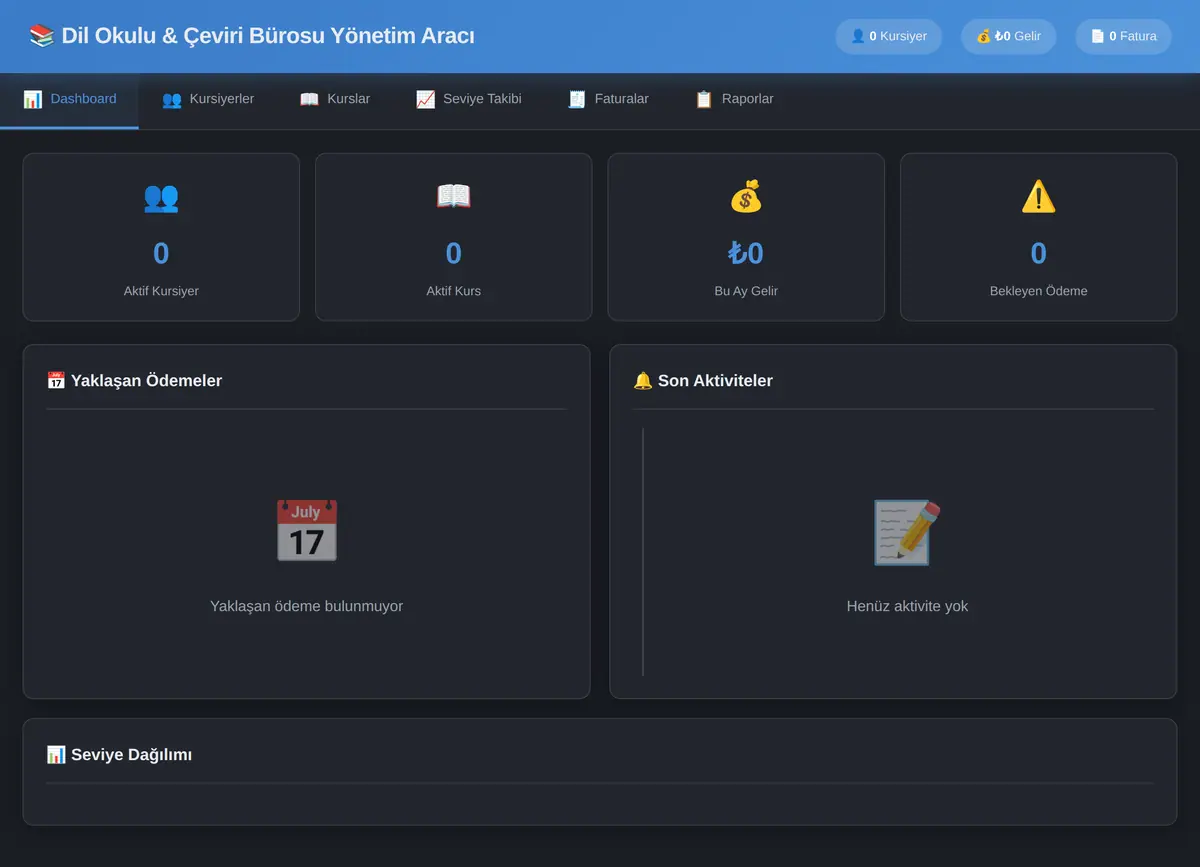Switch to the Kursiyerler tab
This screenshot has width=1200, height=867.
pos(208,99)
